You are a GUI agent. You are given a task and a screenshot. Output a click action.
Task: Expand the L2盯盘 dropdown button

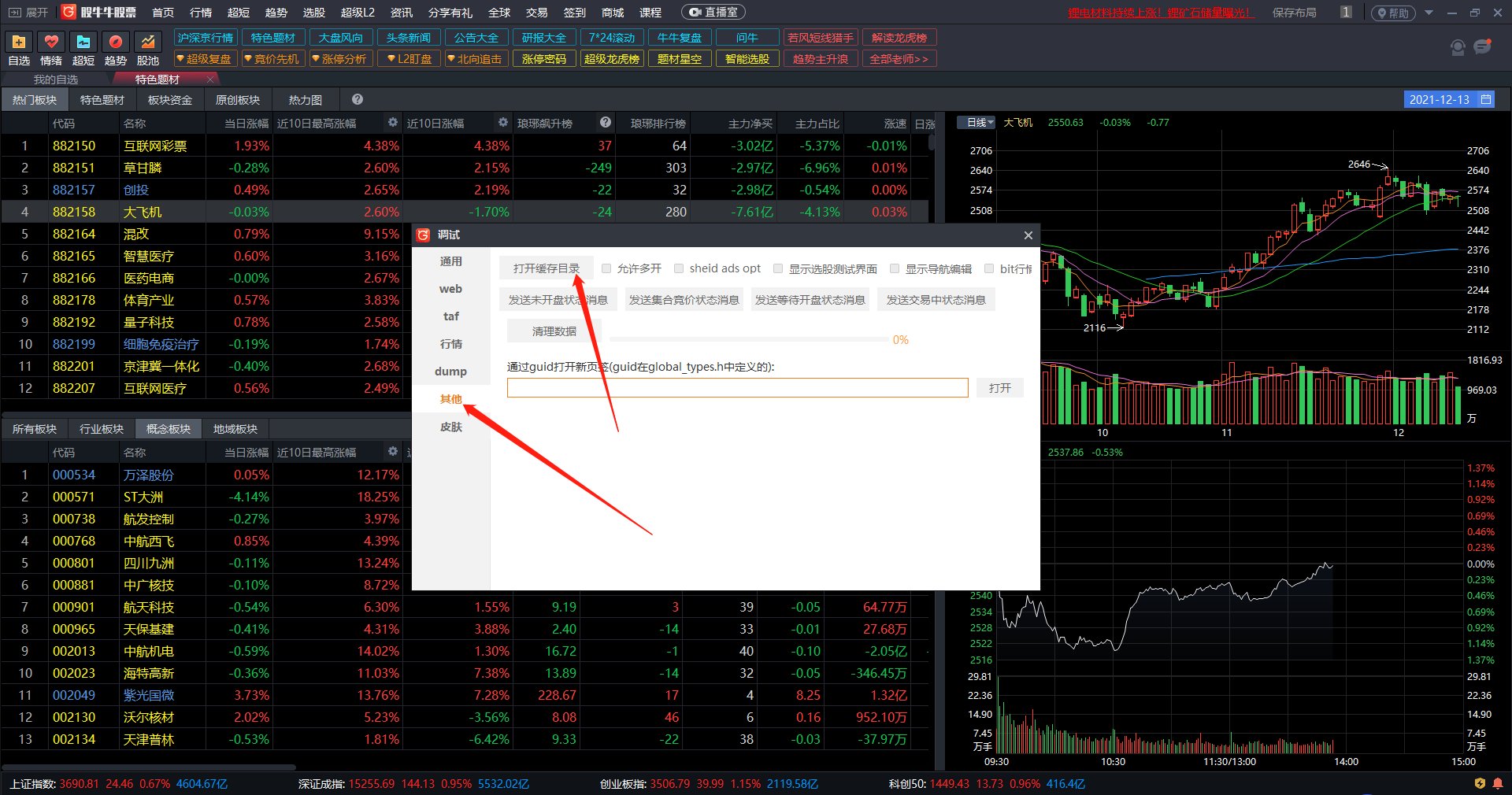point(409,59)
